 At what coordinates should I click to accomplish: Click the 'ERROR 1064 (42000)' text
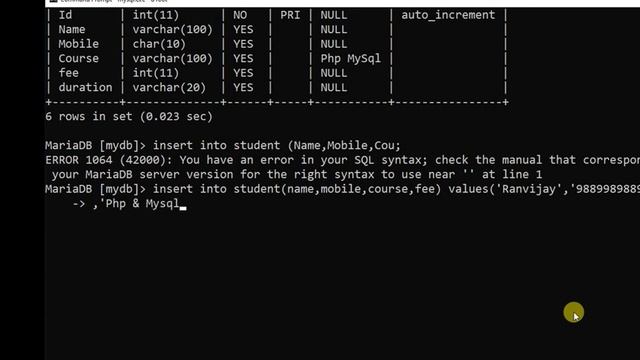point(106,160)
